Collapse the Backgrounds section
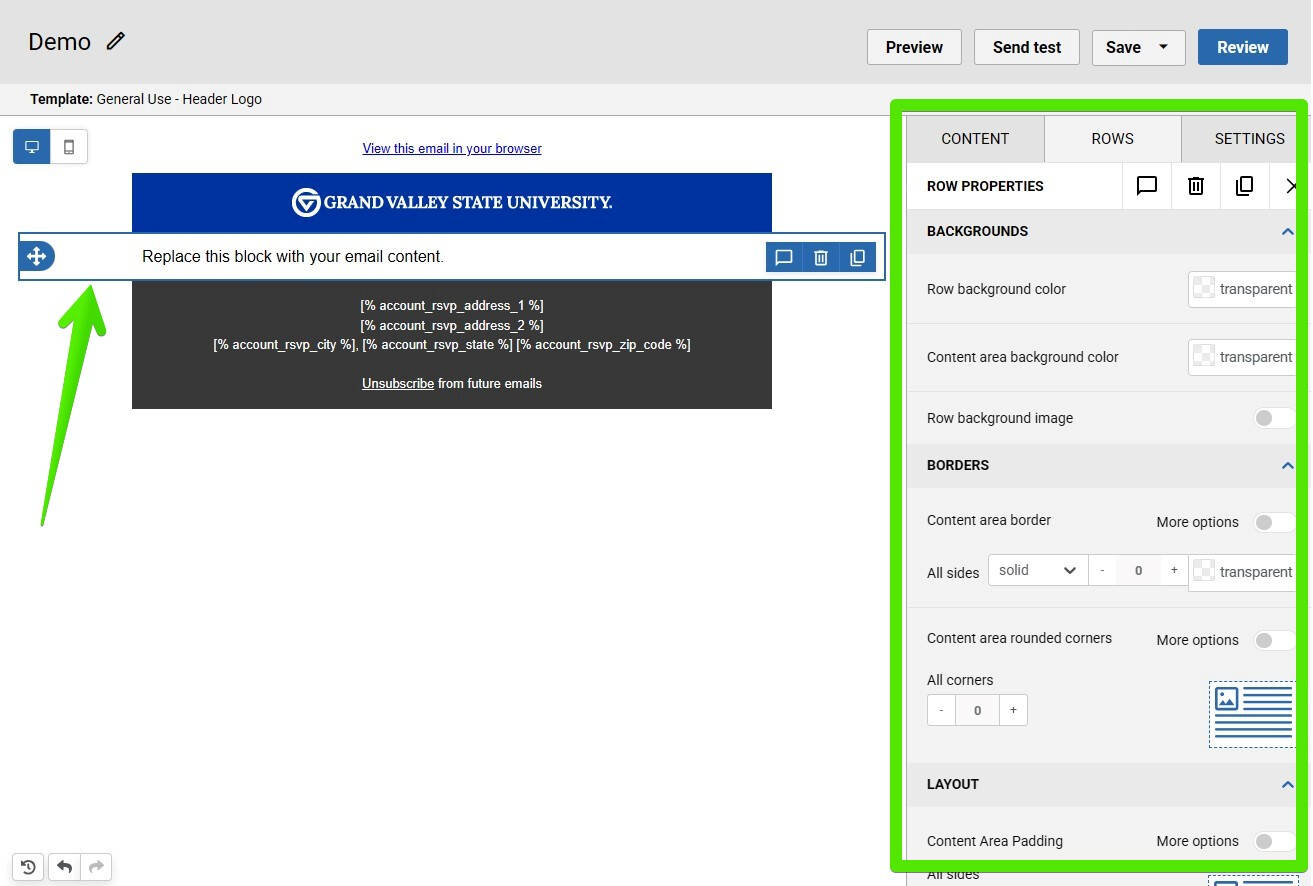1313x886 pixels. pos(1287,231)
